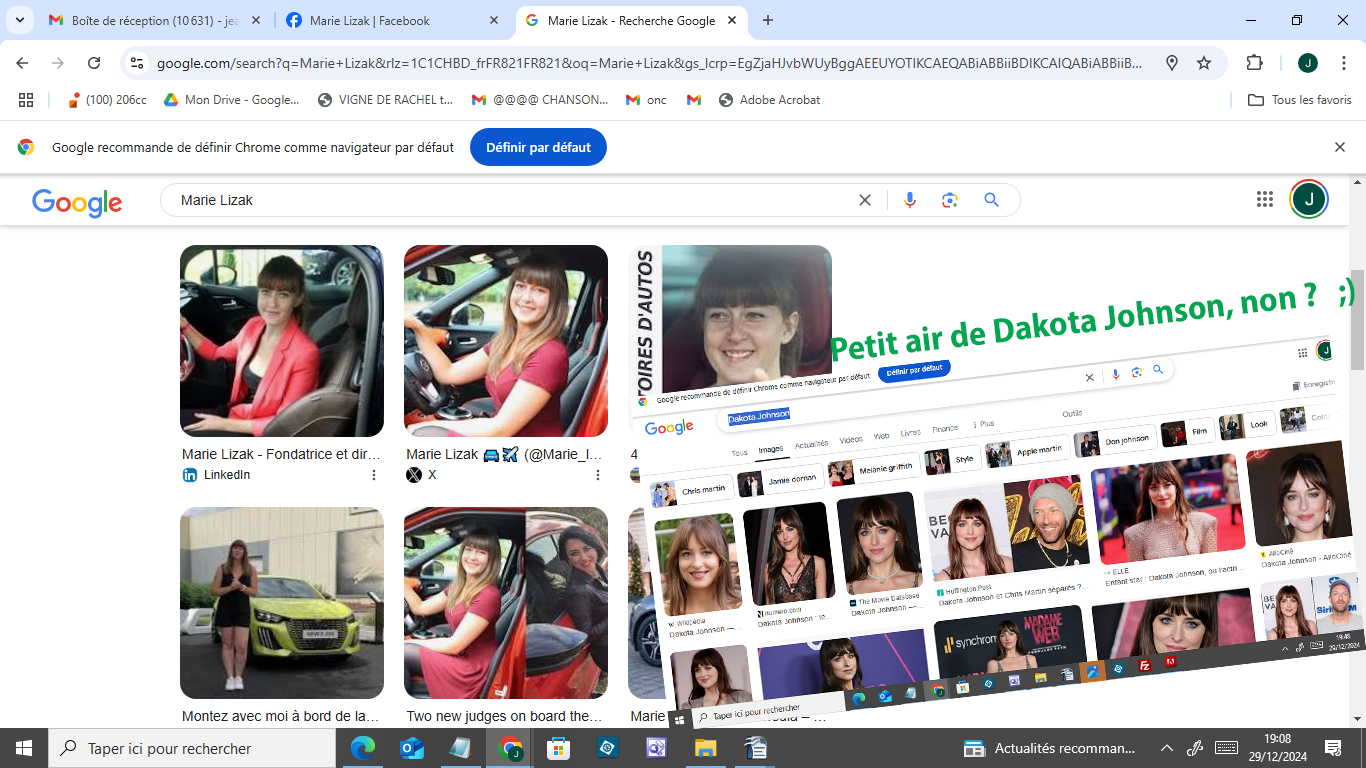Open the @@@@ CHANSON Gmail bookmark
The height and width of the screenshot is (768, 1366).
[x=540, y=100]
